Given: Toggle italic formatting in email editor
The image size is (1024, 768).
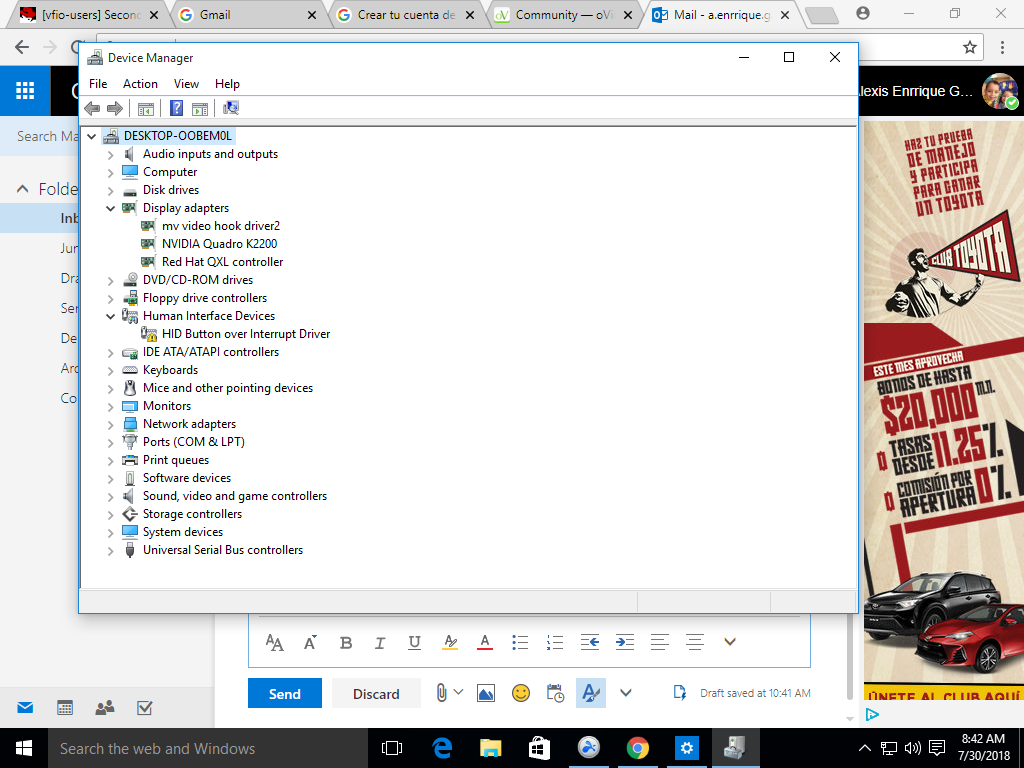Looking at the screenshot, I should [x=380, y=642].
